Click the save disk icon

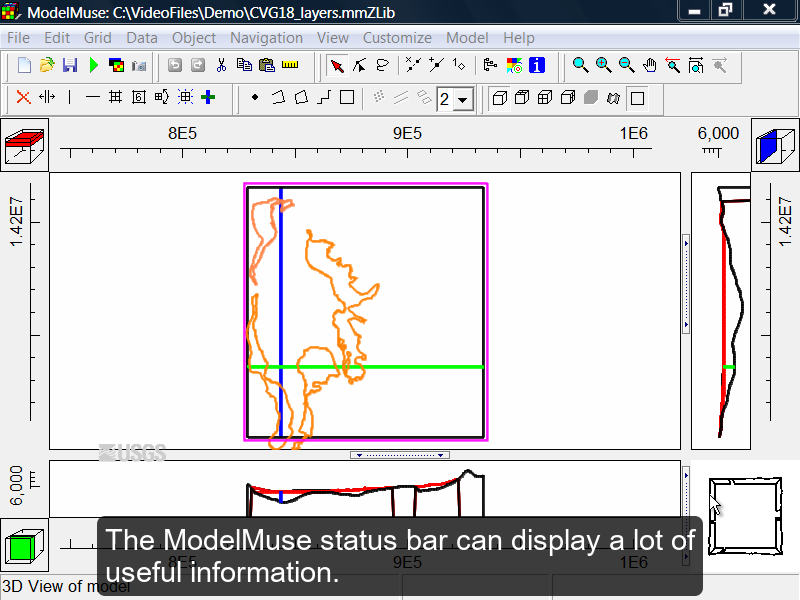click(70, 65)
